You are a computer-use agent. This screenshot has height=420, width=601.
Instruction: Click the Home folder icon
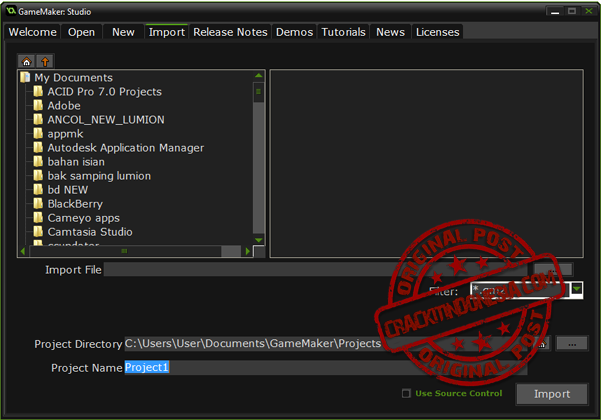(27, 60)
